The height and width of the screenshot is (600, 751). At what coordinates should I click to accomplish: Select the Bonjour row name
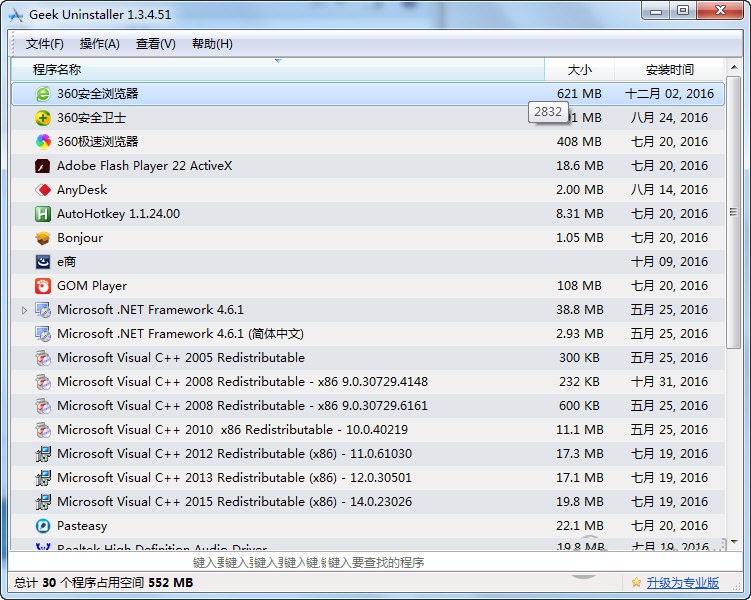[80, 238]
